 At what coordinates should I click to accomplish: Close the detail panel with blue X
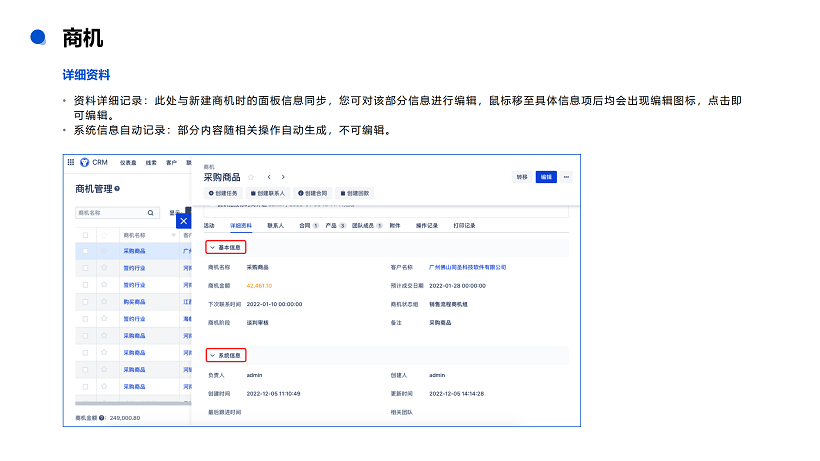184,221
